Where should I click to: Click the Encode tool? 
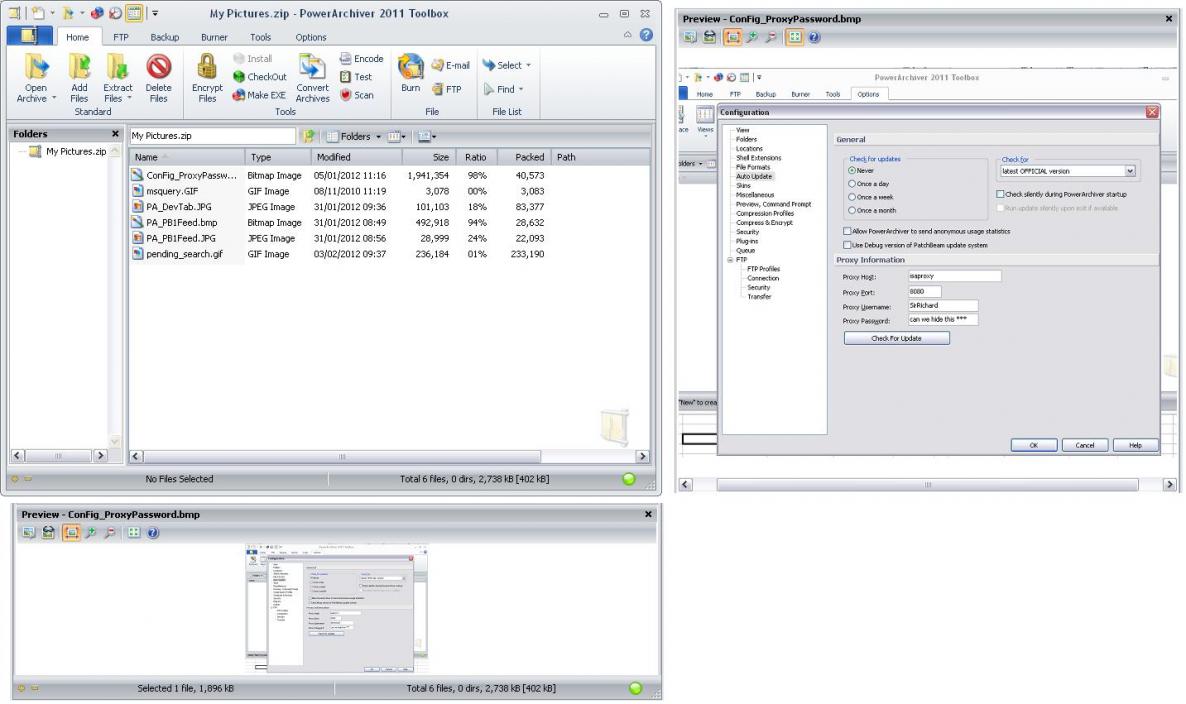(362, 58)
